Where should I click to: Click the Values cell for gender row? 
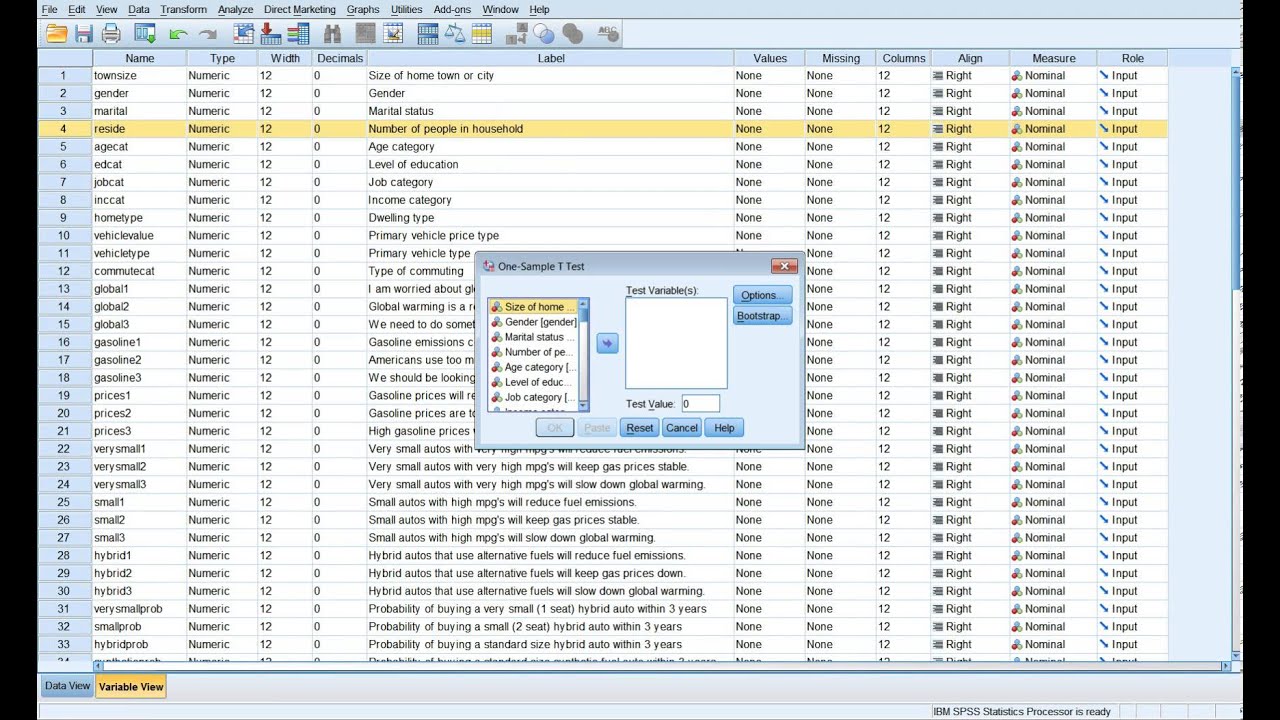pos(769,93)
